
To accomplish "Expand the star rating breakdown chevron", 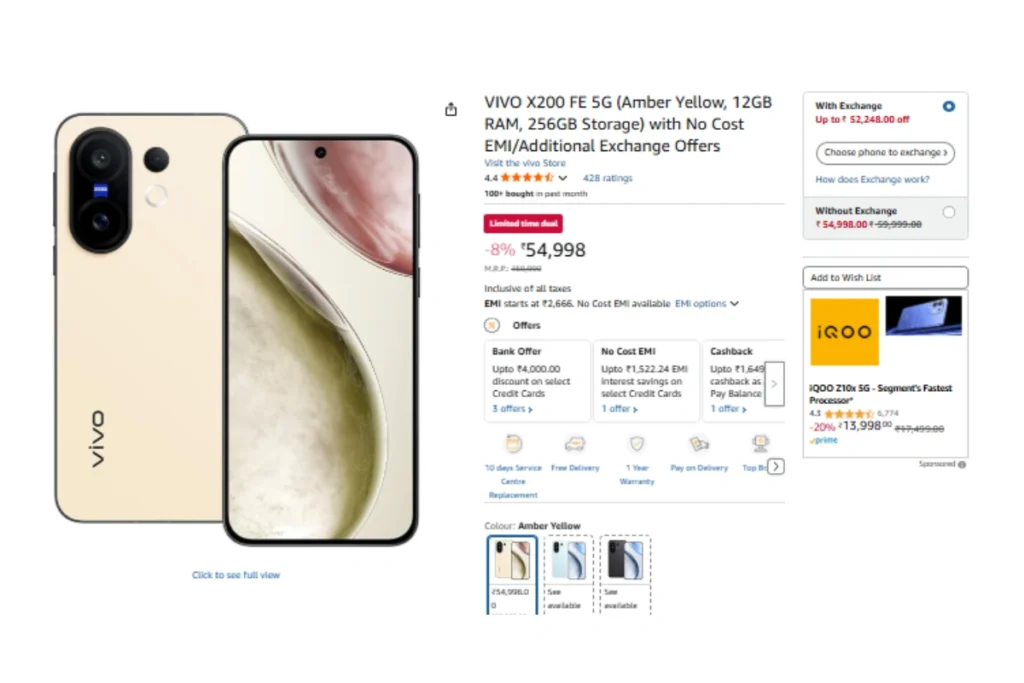I will [x=563, y=178].
